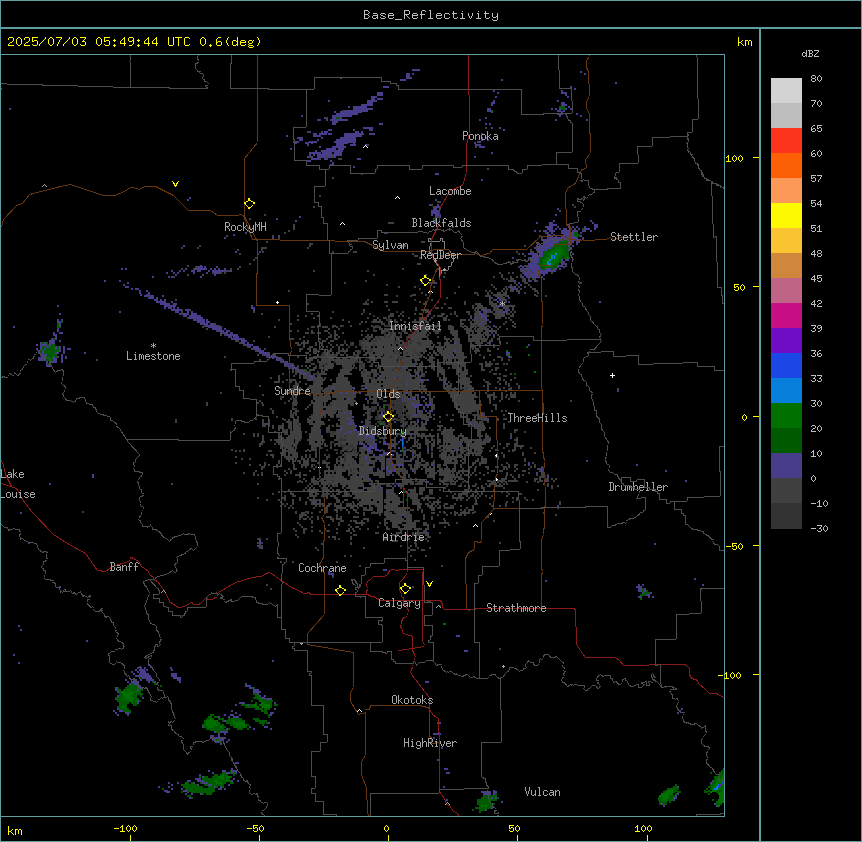Click the Ponoka city label

pyautogui.click(x=480, y=136)
